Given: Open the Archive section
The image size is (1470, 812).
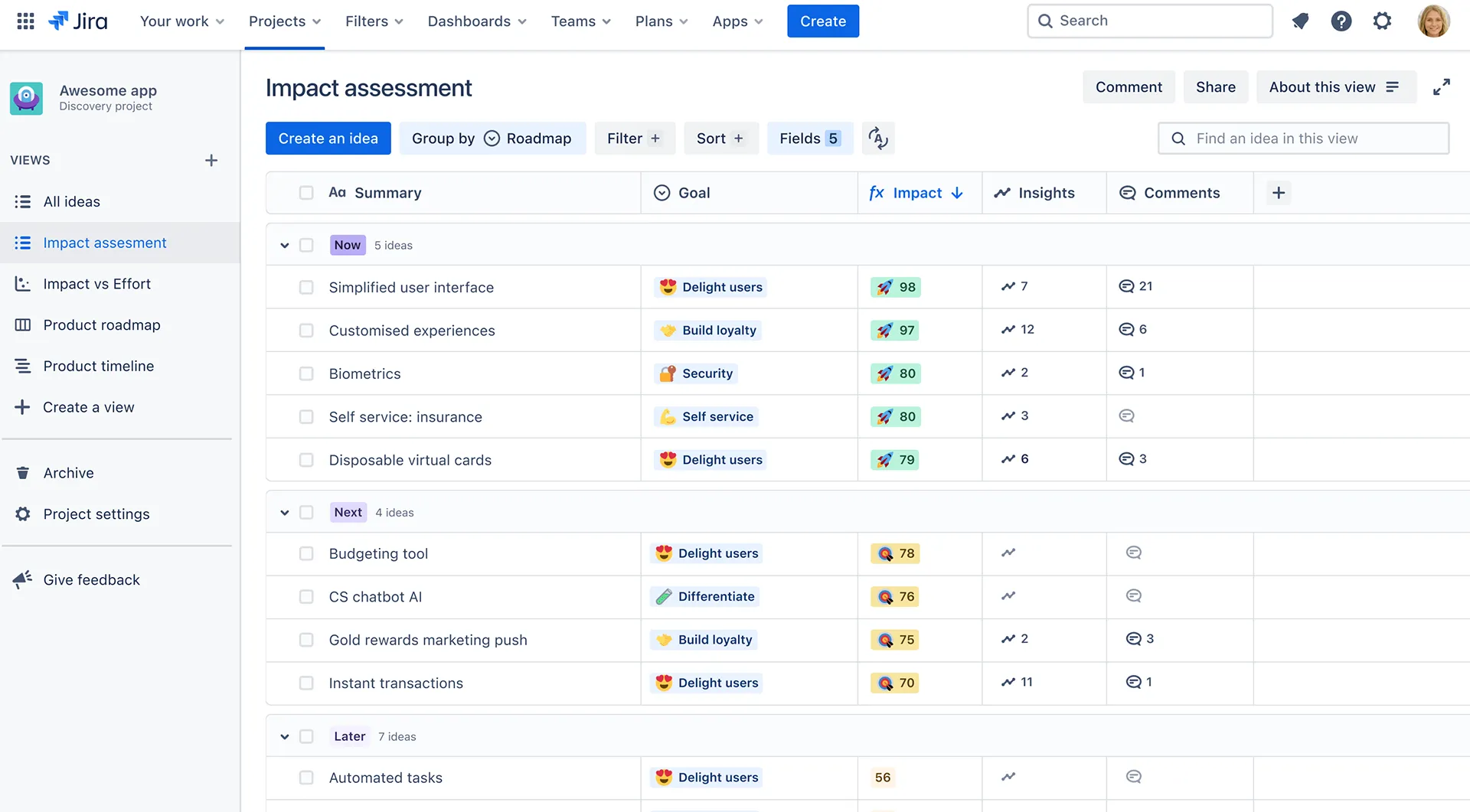Looking at the screenshot, I should click(x=120, y=473).
